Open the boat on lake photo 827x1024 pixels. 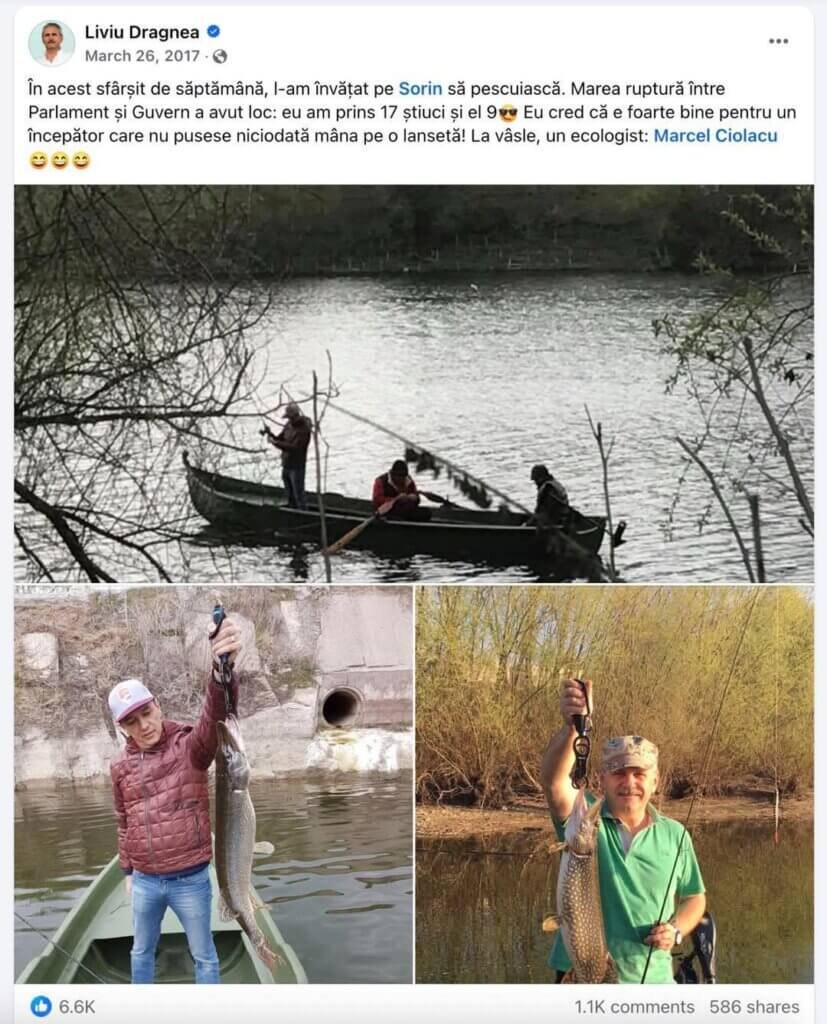[414, 383]
